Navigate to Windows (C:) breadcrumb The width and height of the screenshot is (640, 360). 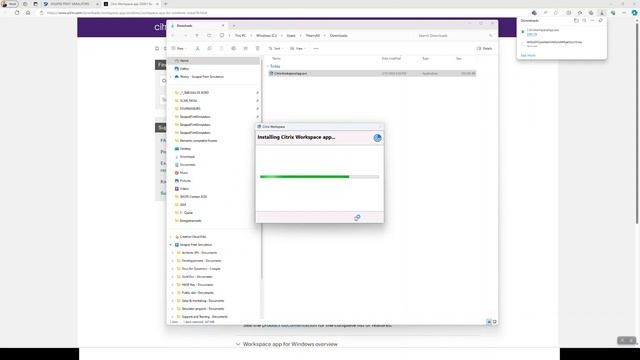(x=266, y=36)
